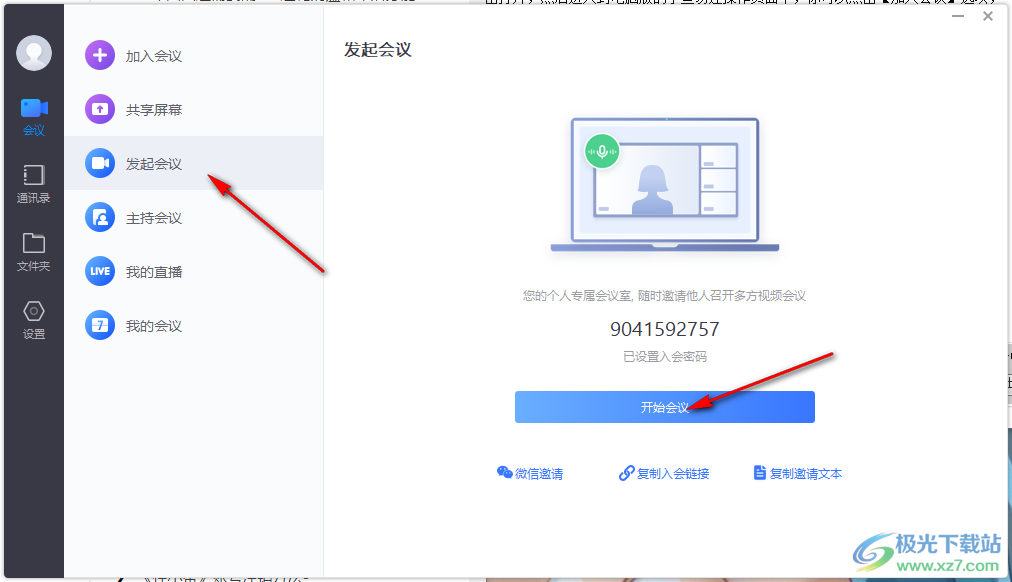Click the 主持会议 host icon

(100, 218)
